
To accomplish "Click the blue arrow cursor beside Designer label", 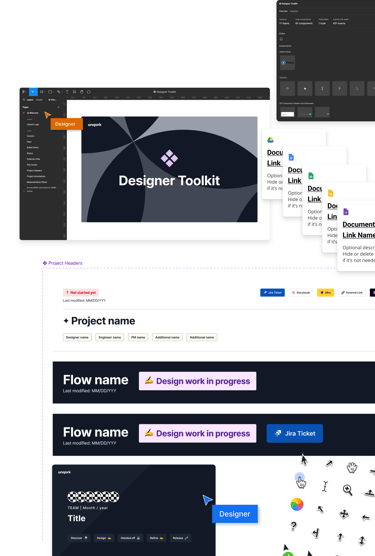I will click(207, 500).
